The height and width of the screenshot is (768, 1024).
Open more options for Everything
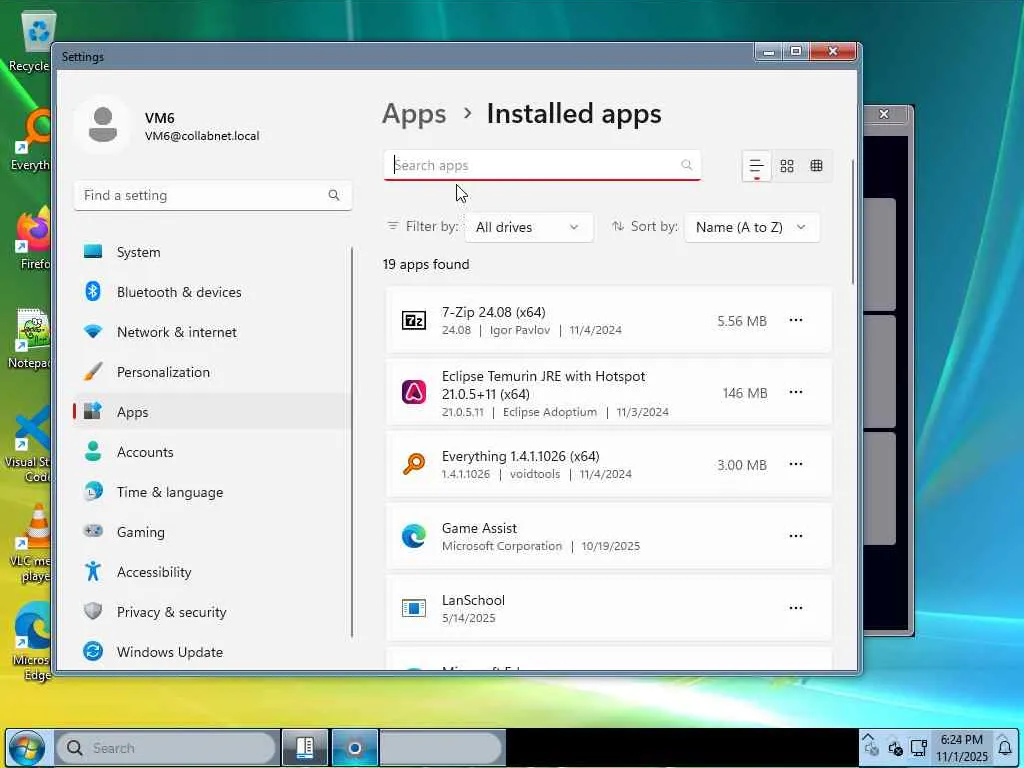pos(795,464)
